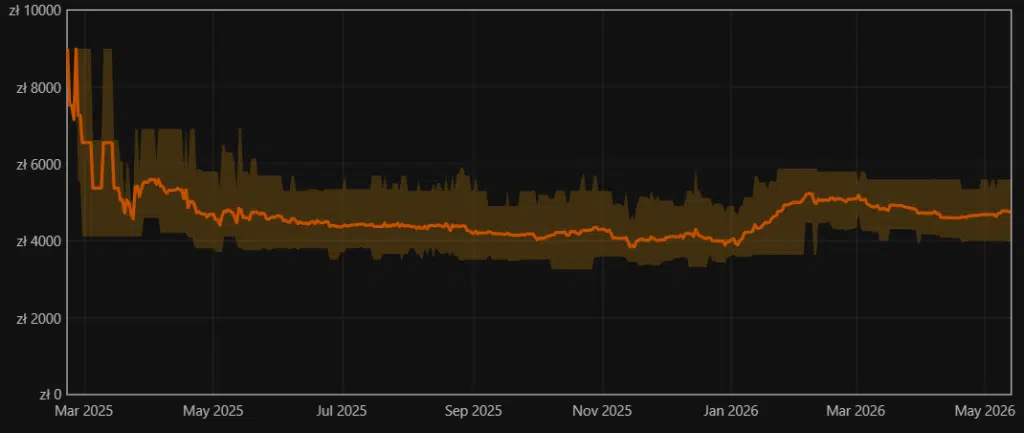This screenshot has height=433, width=1024.
Task: Click the 'Nov 2025' x-axis label
Action: [x=603, y=411]
